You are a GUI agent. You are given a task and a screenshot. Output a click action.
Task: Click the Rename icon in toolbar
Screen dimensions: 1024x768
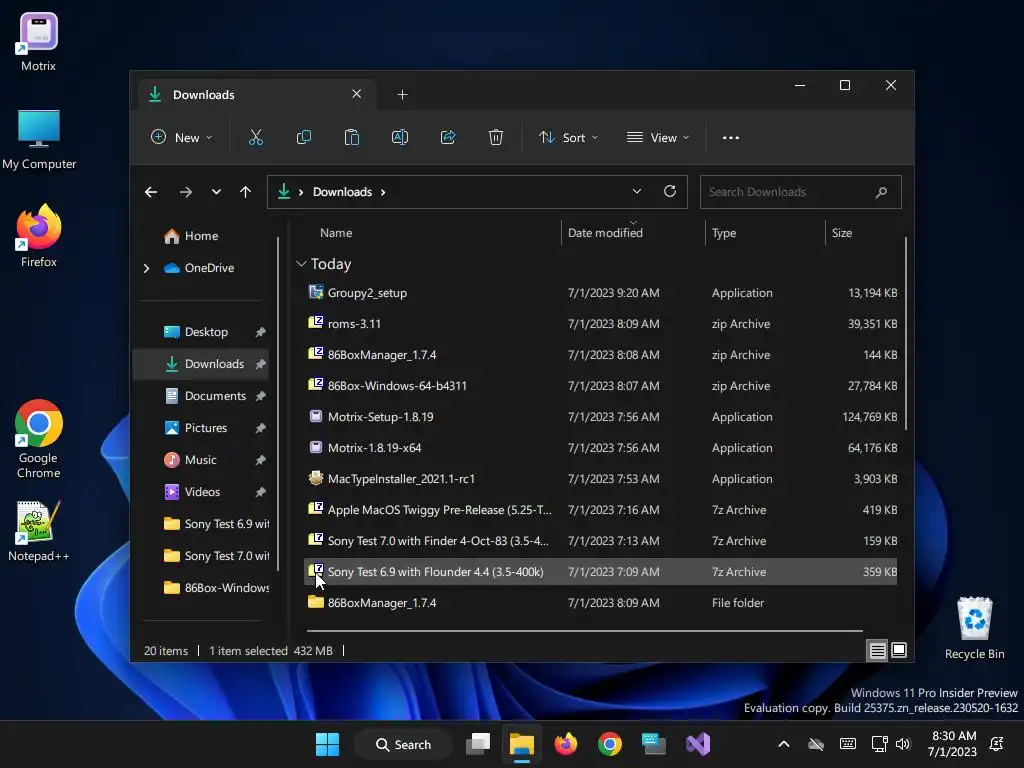pos(400,137)
